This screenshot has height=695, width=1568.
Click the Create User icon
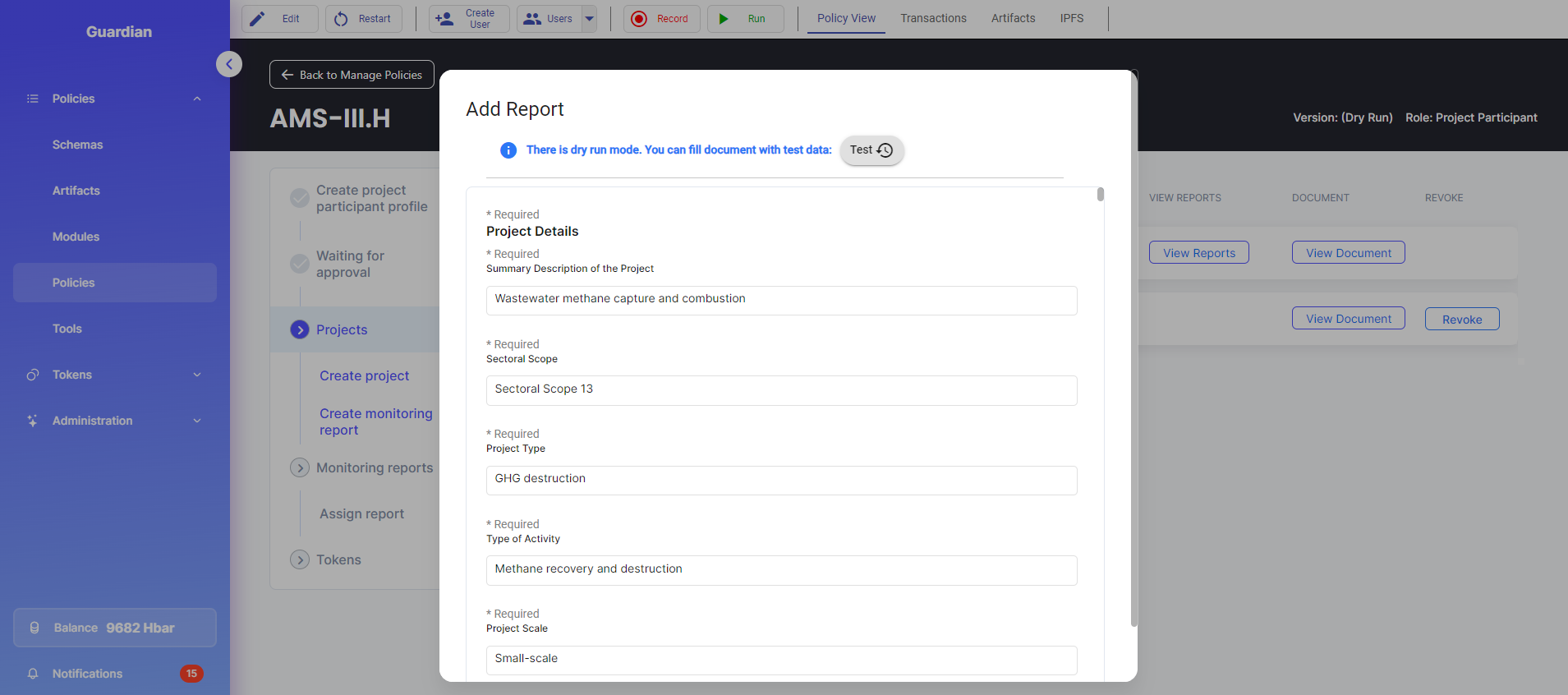[x=444, y=19]
